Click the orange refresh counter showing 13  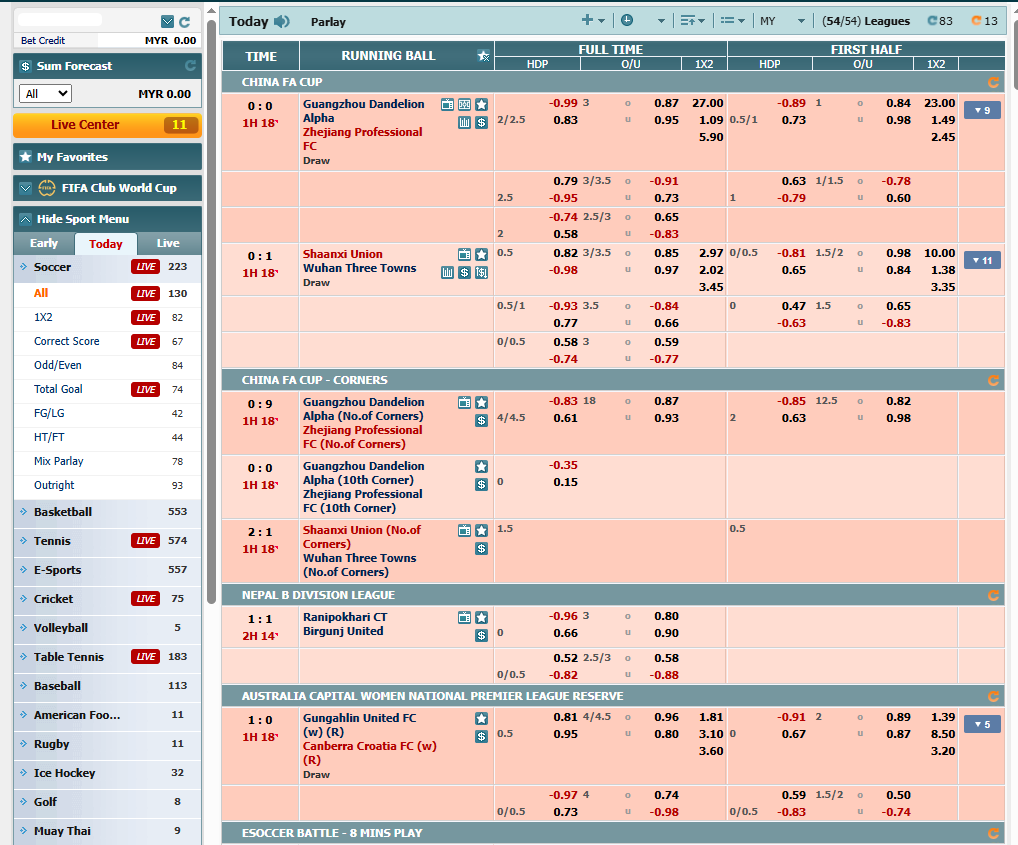(984, 20)
